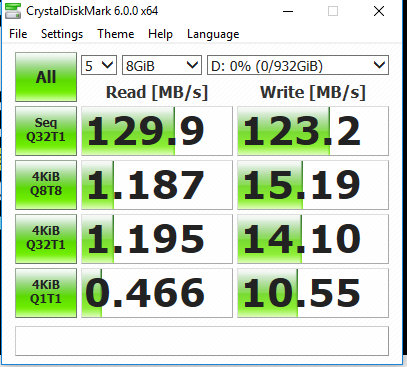407x367 pixels.
Task: Close the CrystalDiskMark window
Action: pos(379,11)
